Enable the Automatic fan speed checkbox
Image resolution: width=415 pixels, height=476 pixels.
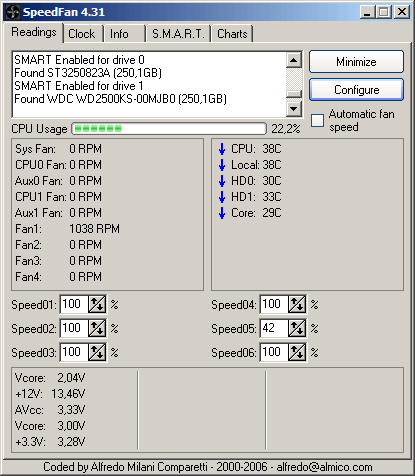[317, 120]
